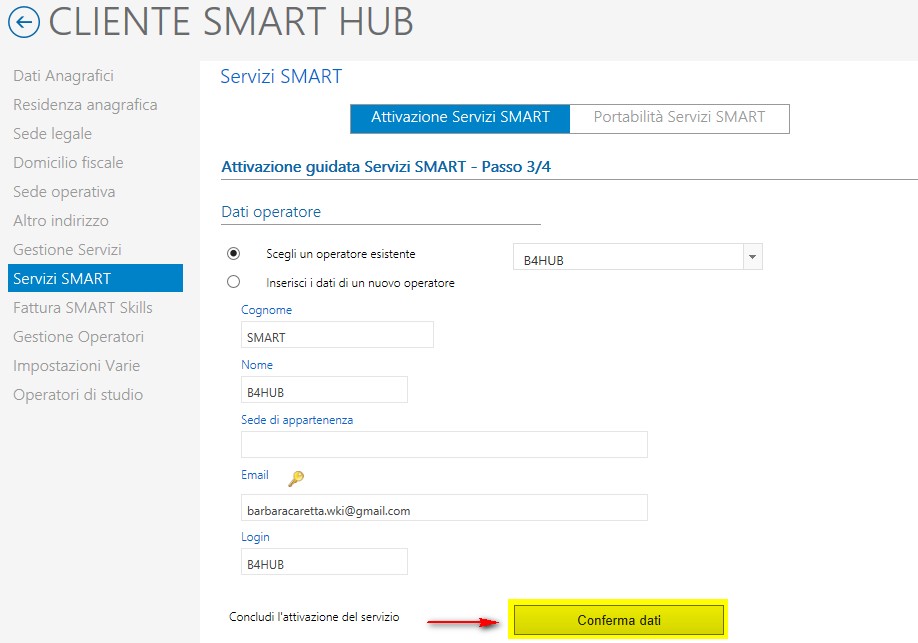Expand the B4HUB operator dropdown arrow

tap(752, 257)
